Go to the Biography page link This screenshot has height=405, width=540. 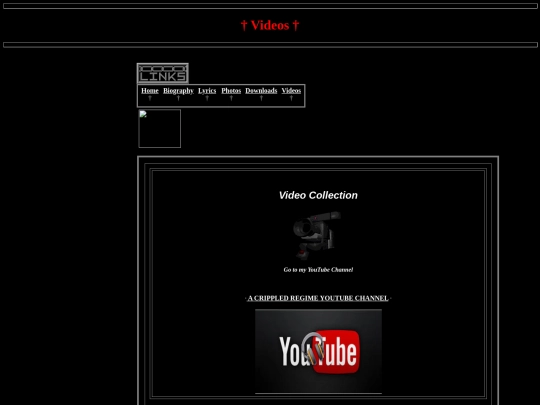pos(178,91)
